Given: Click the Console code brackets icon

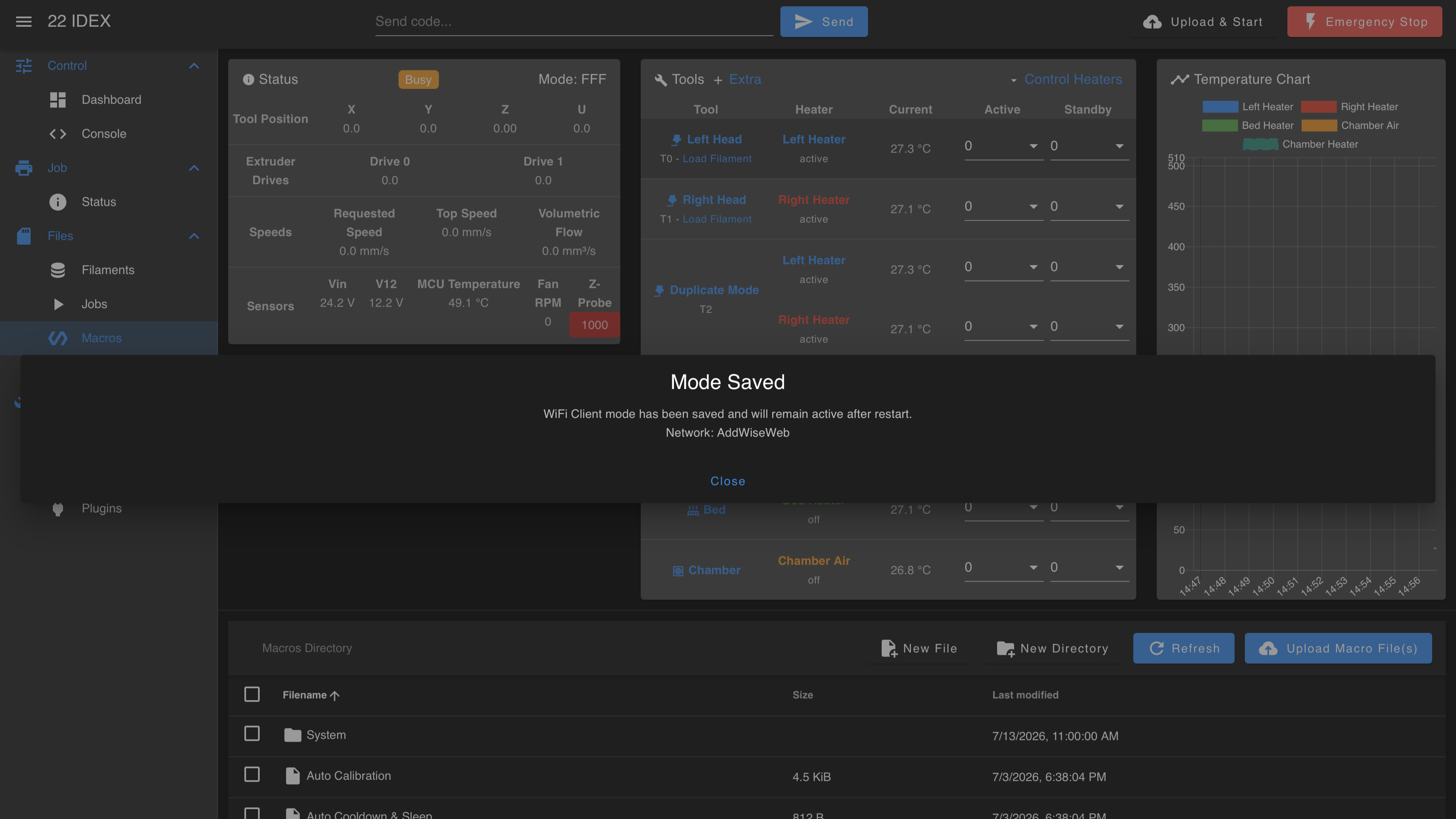Looking at the screenshot, I should pyautogui.click(x=57, y=134).
